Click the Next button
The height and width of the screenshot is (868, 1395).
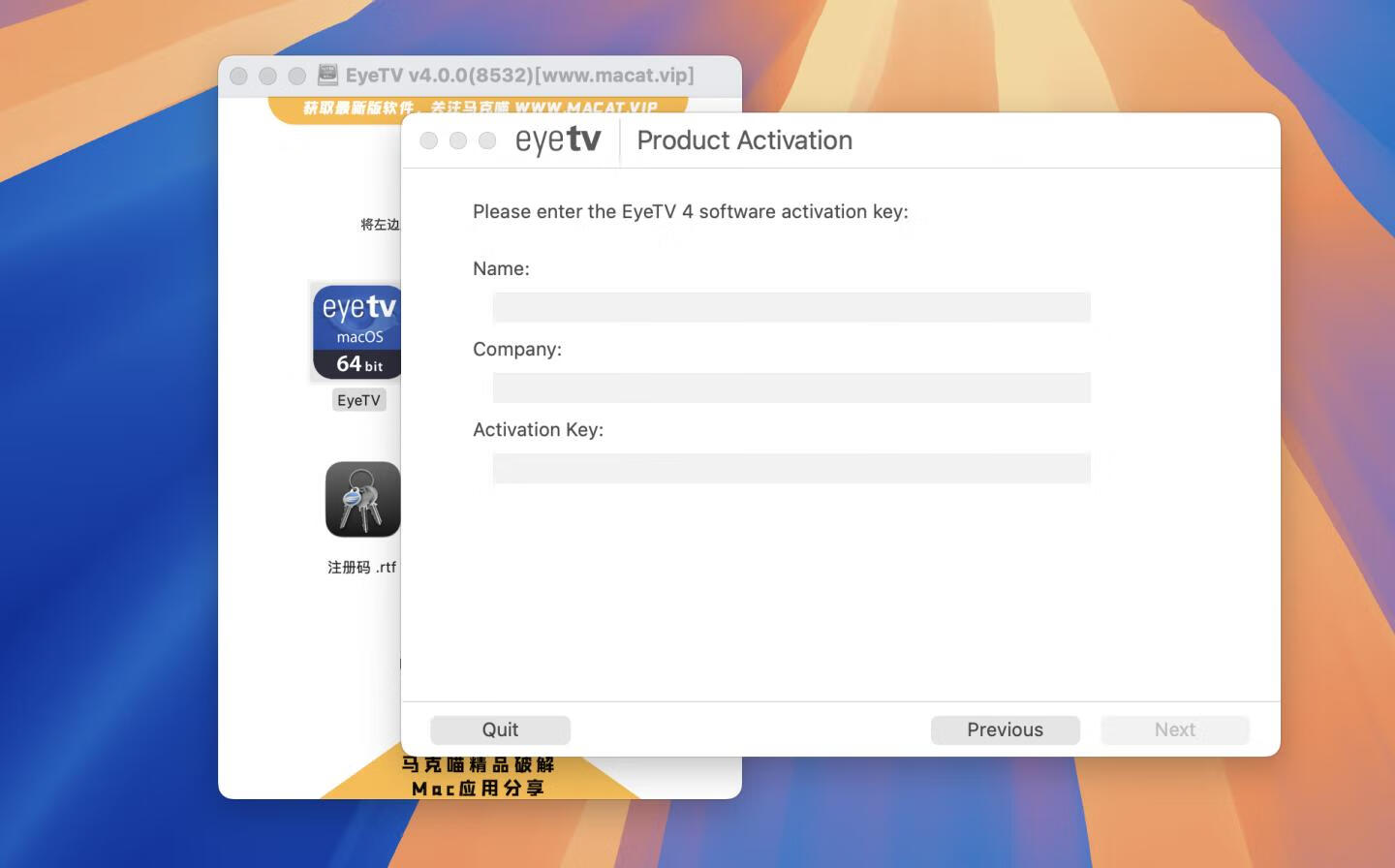pos(1174,729)
